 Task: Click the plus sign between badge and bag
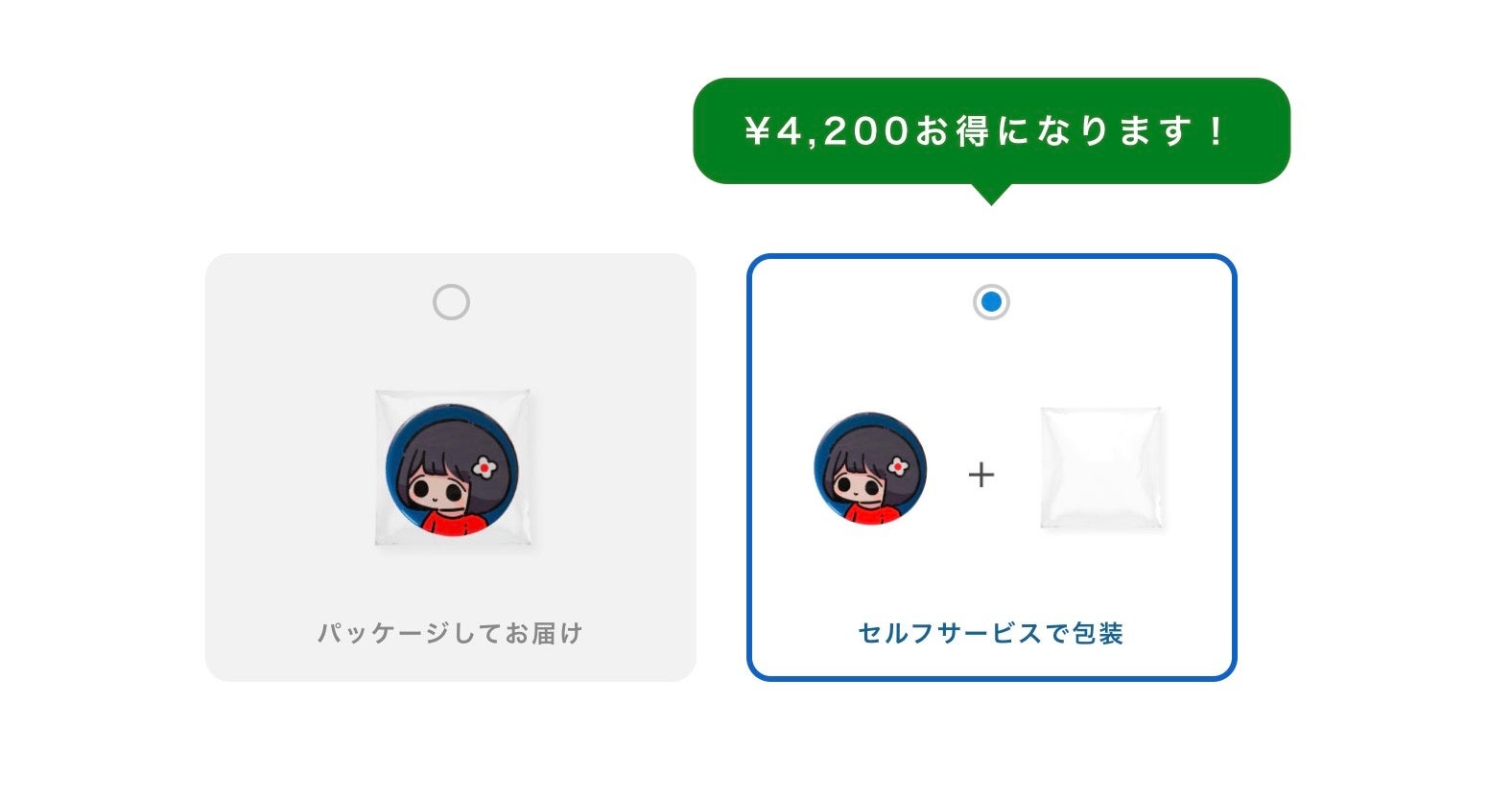point(980,474)
